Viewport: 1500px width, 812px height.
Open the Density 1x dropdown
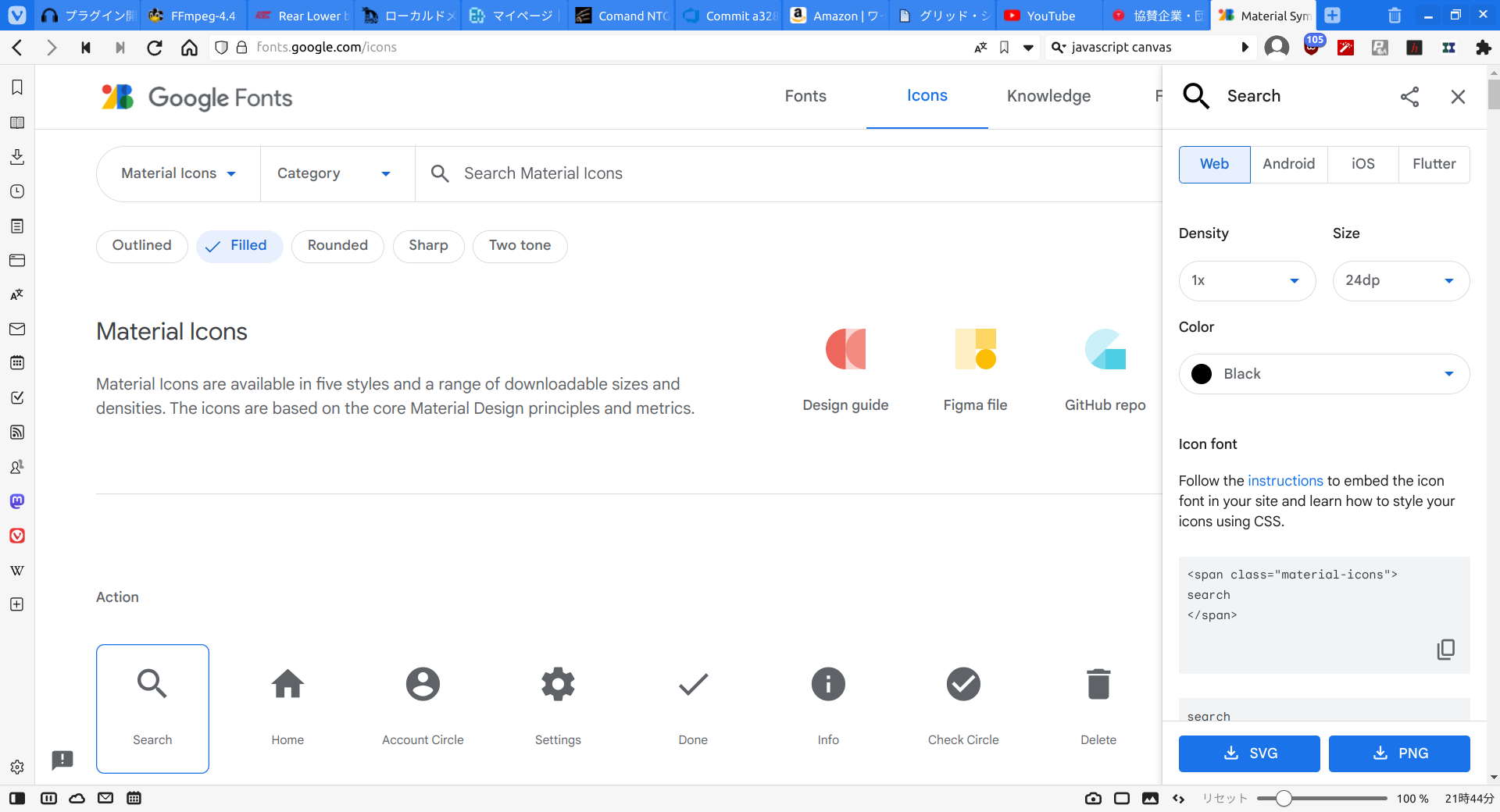1247,281
